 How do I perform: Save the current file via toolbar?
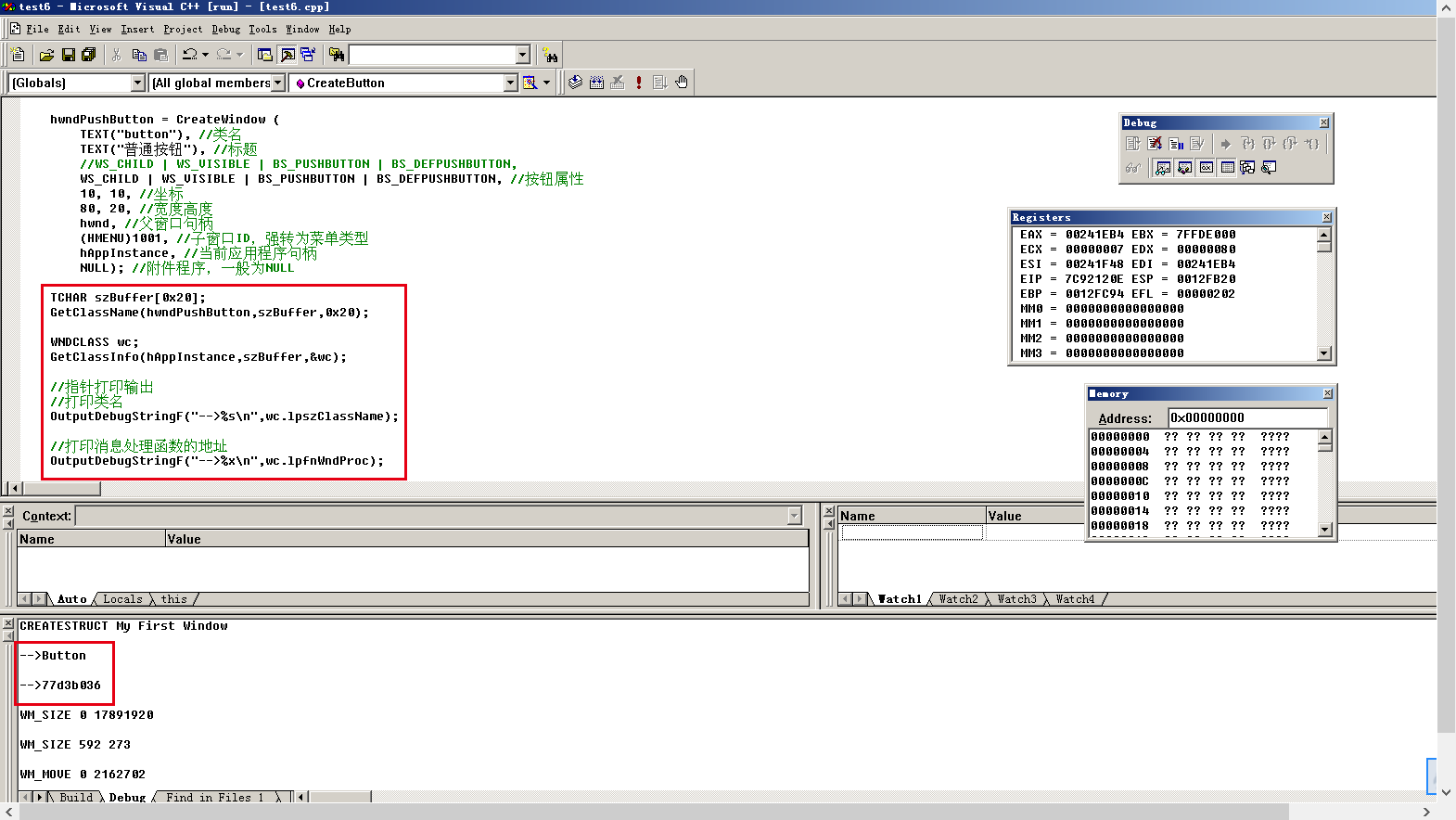point(68,55)
